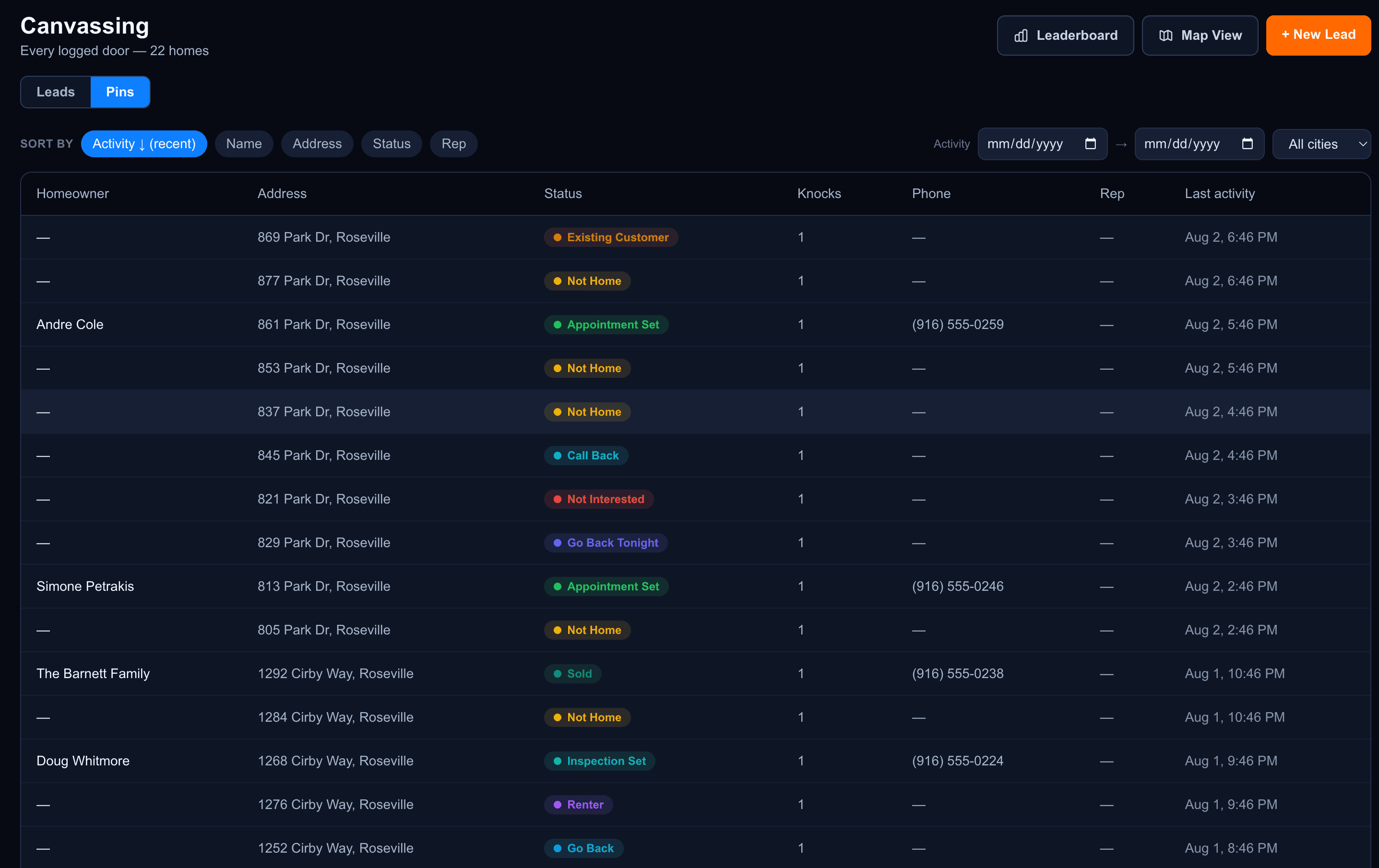Click Not Home badge for 1284 Cirby Way
1379x868 pixels.
point(587,717)
